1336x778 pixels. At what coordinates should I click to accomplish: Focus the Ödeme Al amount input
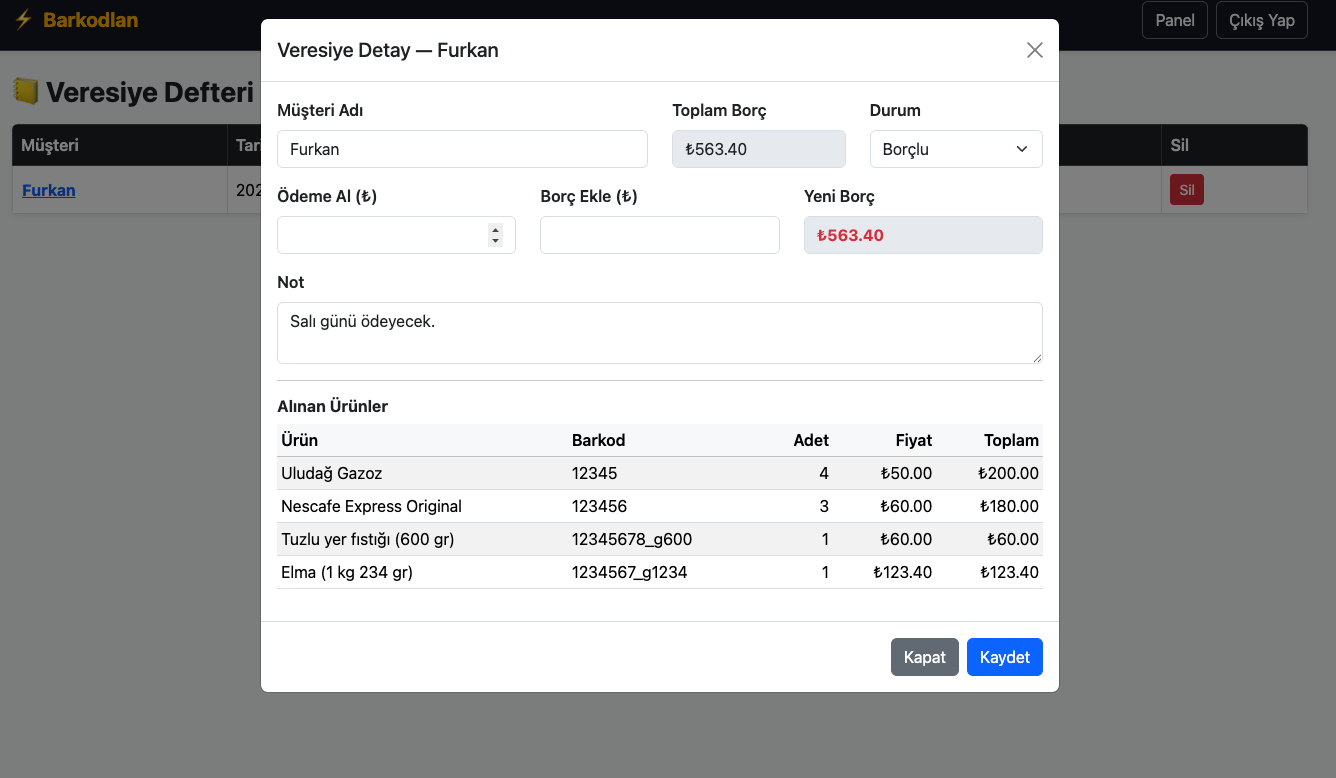point(382,235)
